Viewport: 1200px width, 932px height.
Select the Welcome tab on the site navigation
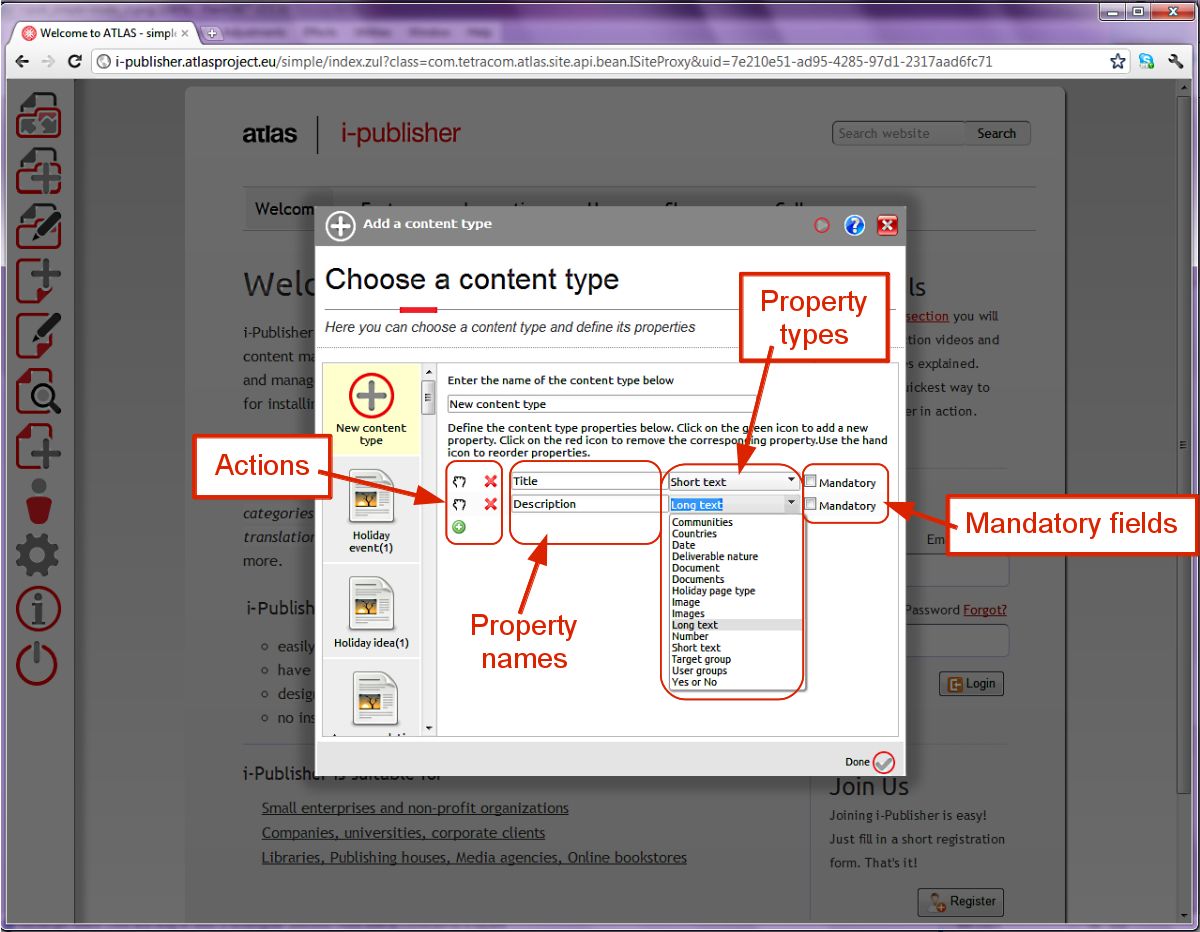pos(284,209)
